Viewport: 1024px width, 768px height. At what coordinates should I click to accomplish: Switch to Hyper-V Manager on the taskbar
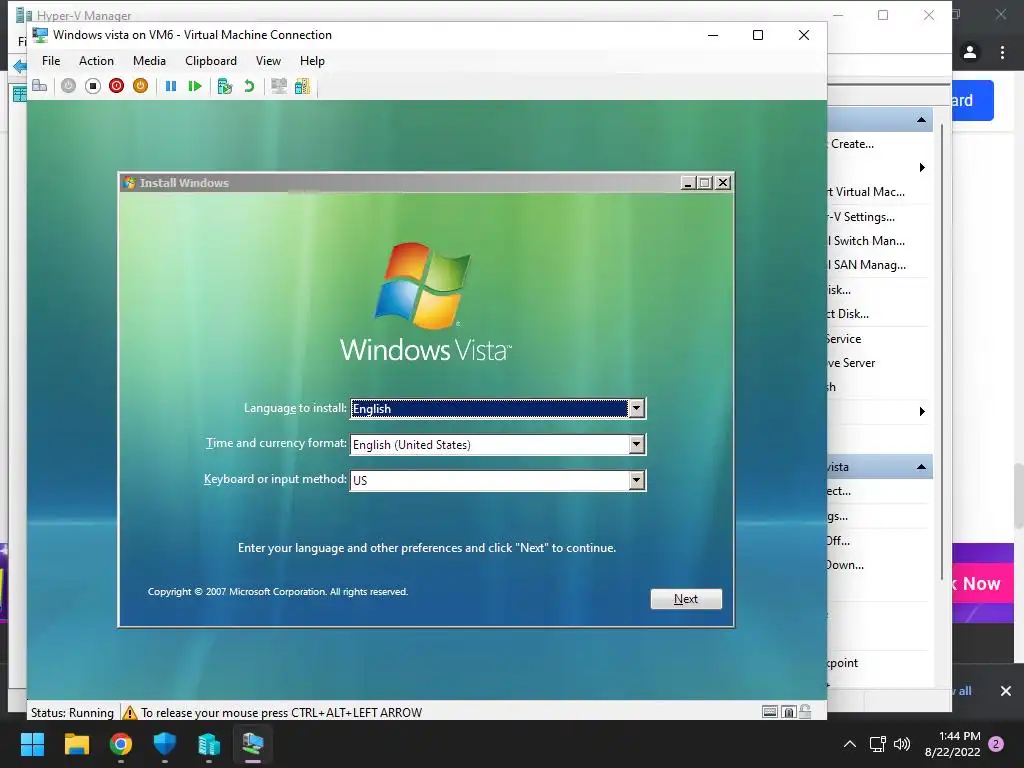click(209, 744)
